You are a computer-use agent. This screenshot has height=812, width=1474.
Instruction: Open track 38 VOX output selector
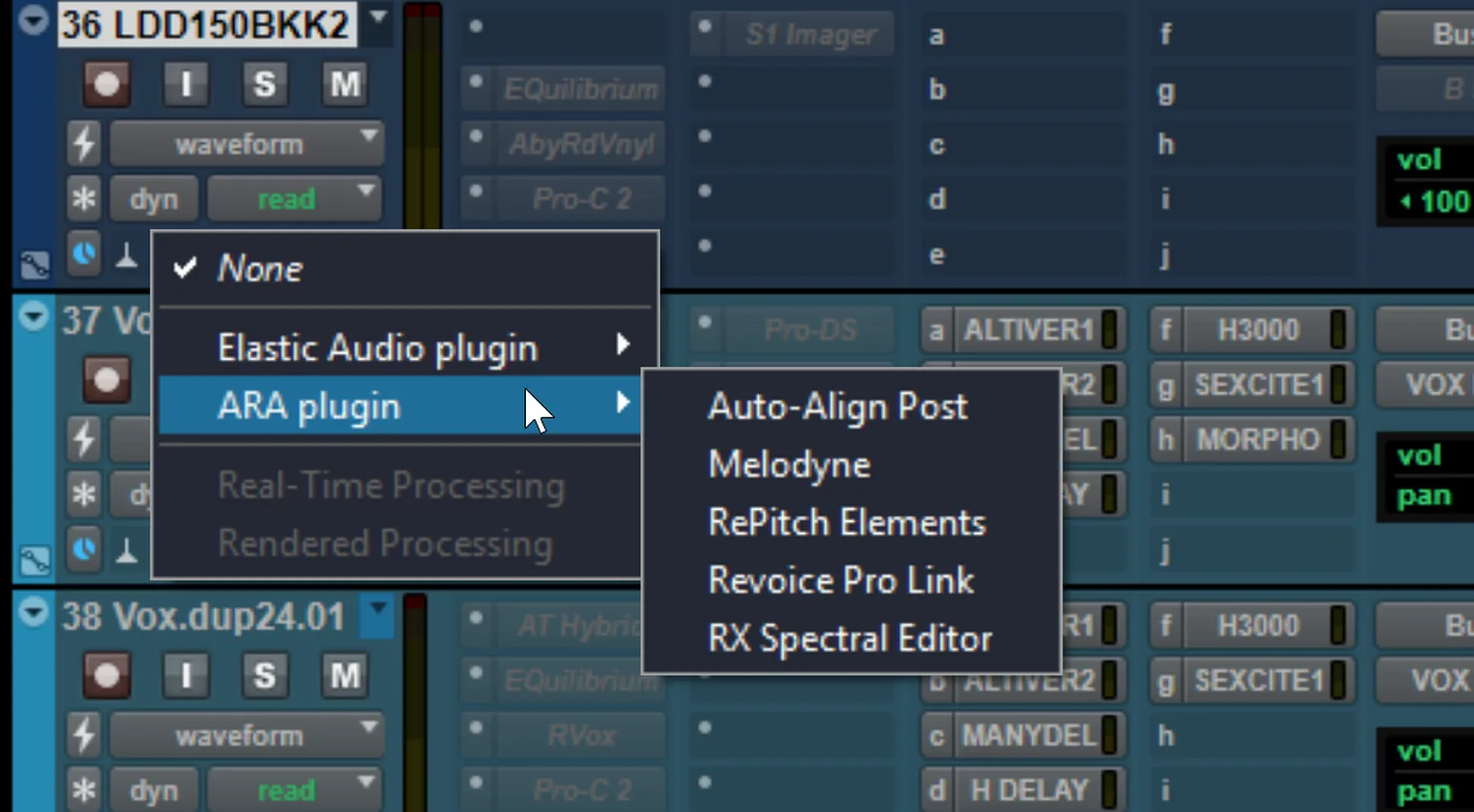pos(1425,681)
